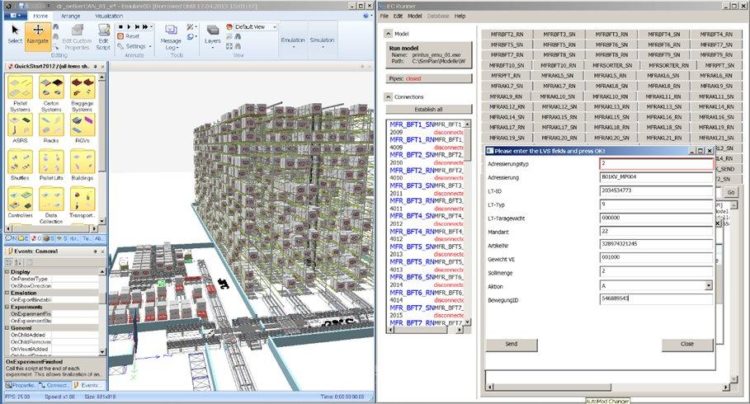Image resolution: width=750 pixels, height=404 pixels.
Task: Expand the animation Settings dropdown
Action: click(x=134, y=46)
